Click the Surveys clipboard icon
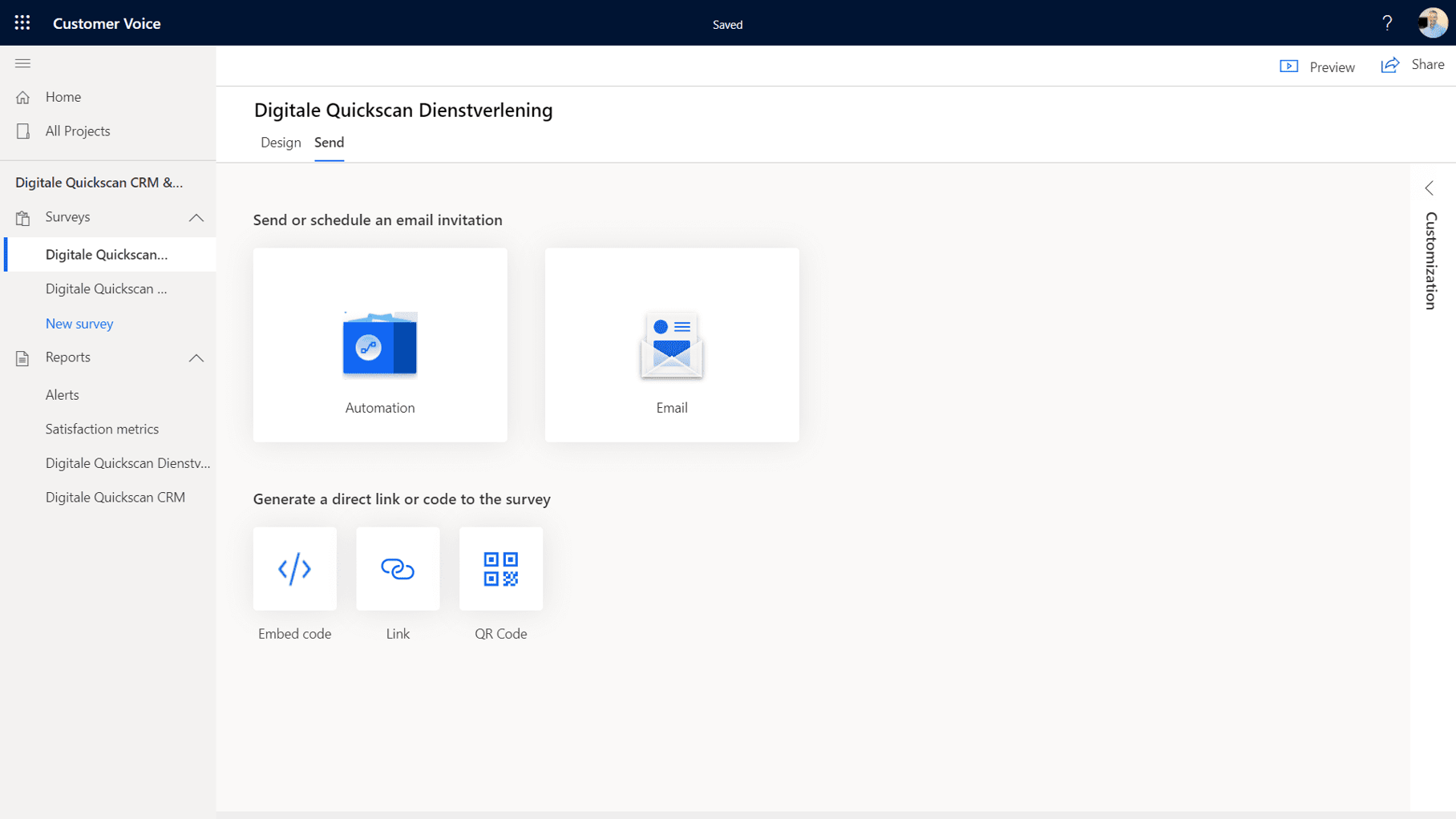 click(x=22, y=218)
